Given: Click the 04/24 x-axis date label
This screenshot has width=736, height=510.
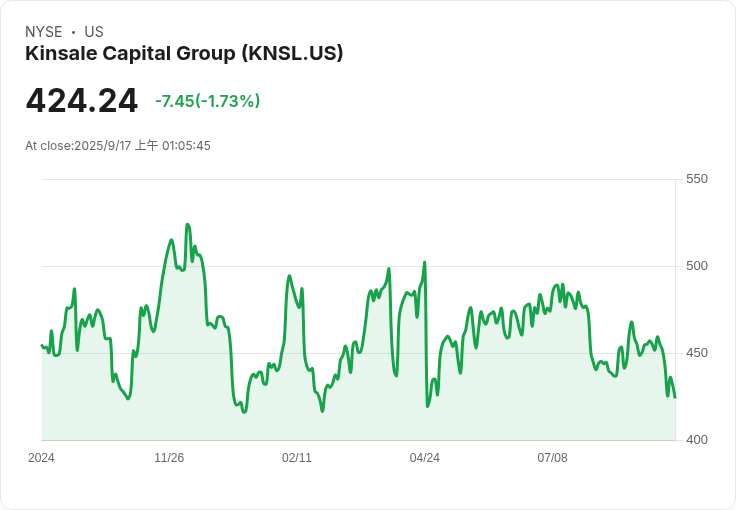Looking at the screenshot, I should (425, 458).
